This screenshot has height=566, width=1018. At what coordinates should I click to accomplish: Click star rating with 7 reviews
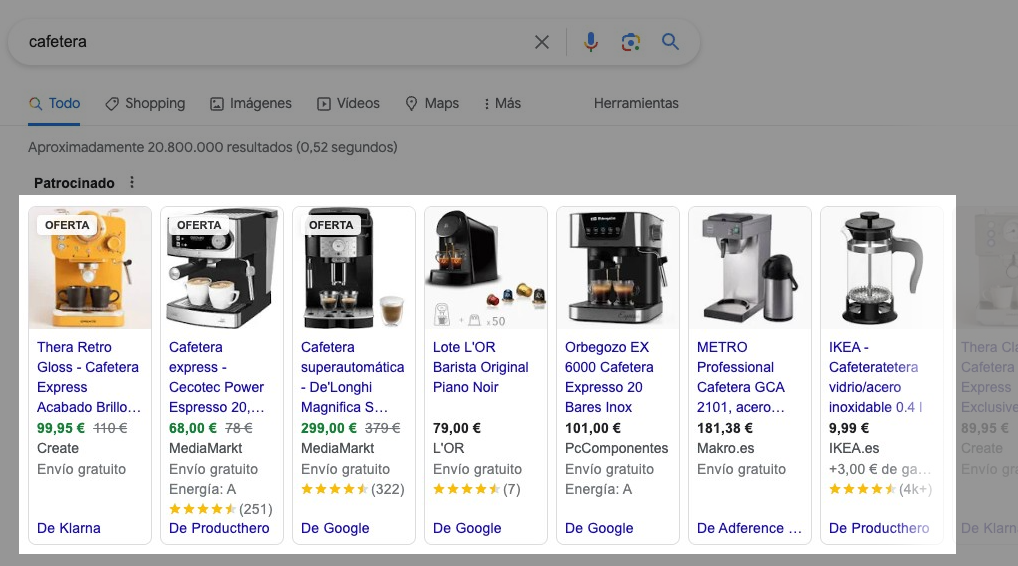[x=477, y=489]
